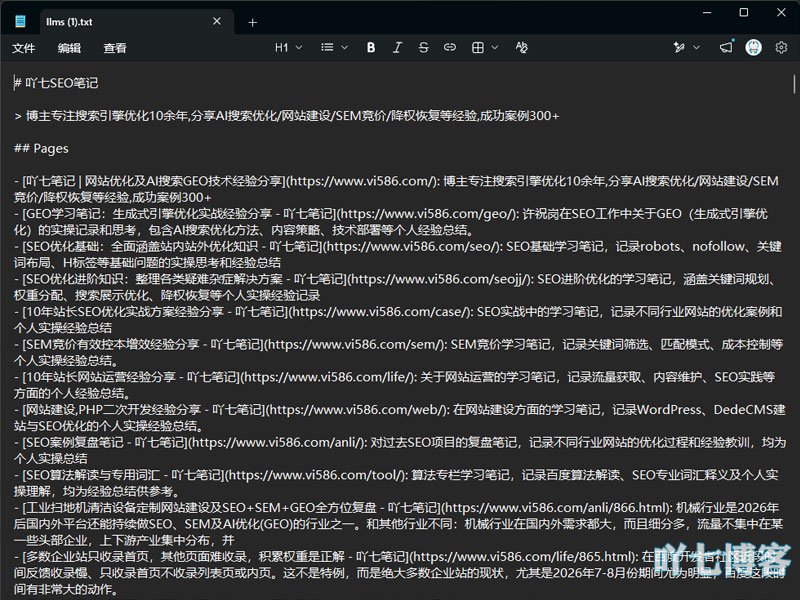Open the 编辑 menu
Image resolution: width=800 pixels, height=600 pixels.
(x=69, y=48)
